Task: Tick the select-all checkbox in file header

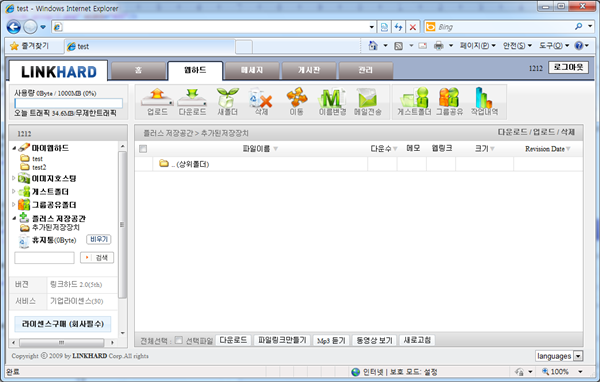Action: [x=143, y=149]
